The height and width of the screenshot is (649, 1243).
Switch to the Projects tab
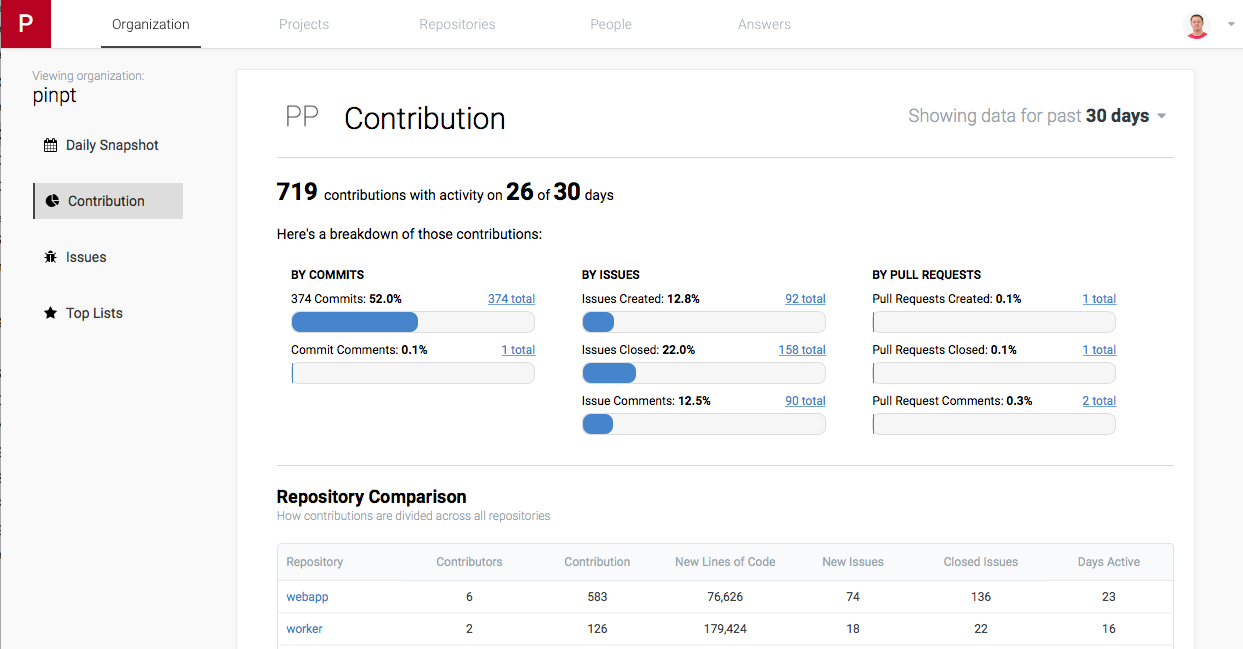(304, 24)
